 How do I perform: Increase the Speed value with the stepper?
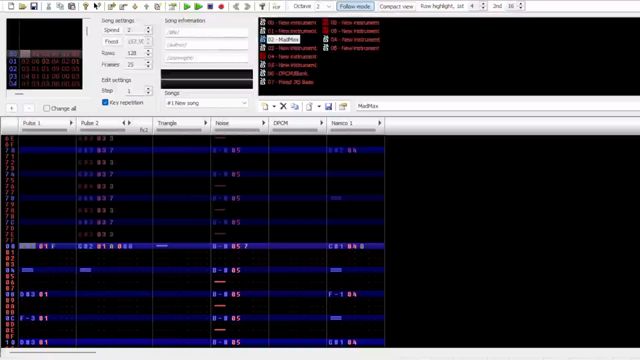tap(148, 28)
